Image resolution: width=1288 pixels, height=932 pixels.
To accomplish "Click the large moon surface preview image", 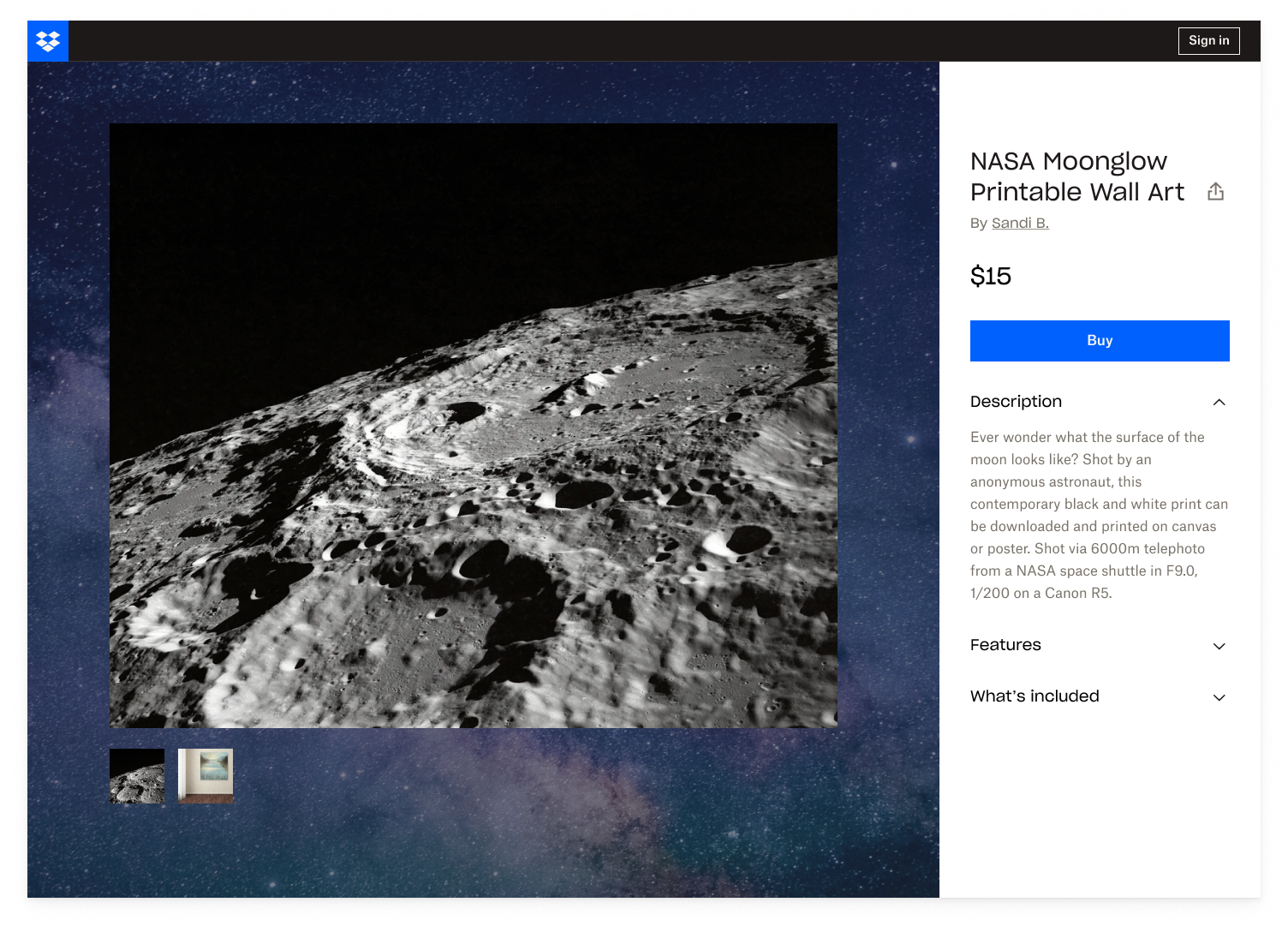I will [x=474, y=426].
